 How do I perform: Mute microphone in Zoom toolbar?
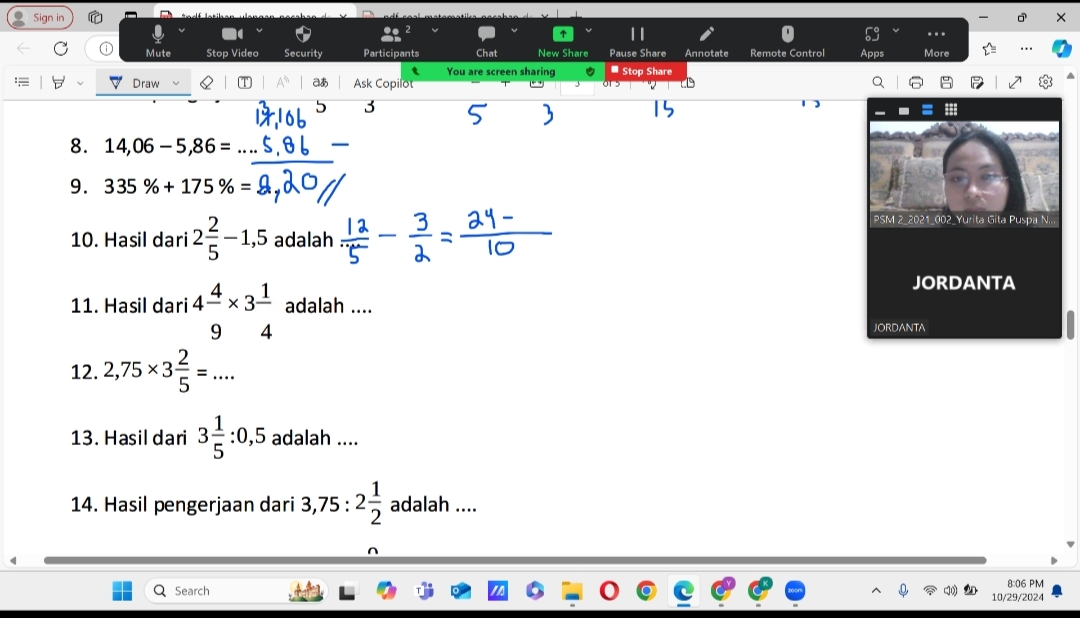pos(158,41)
